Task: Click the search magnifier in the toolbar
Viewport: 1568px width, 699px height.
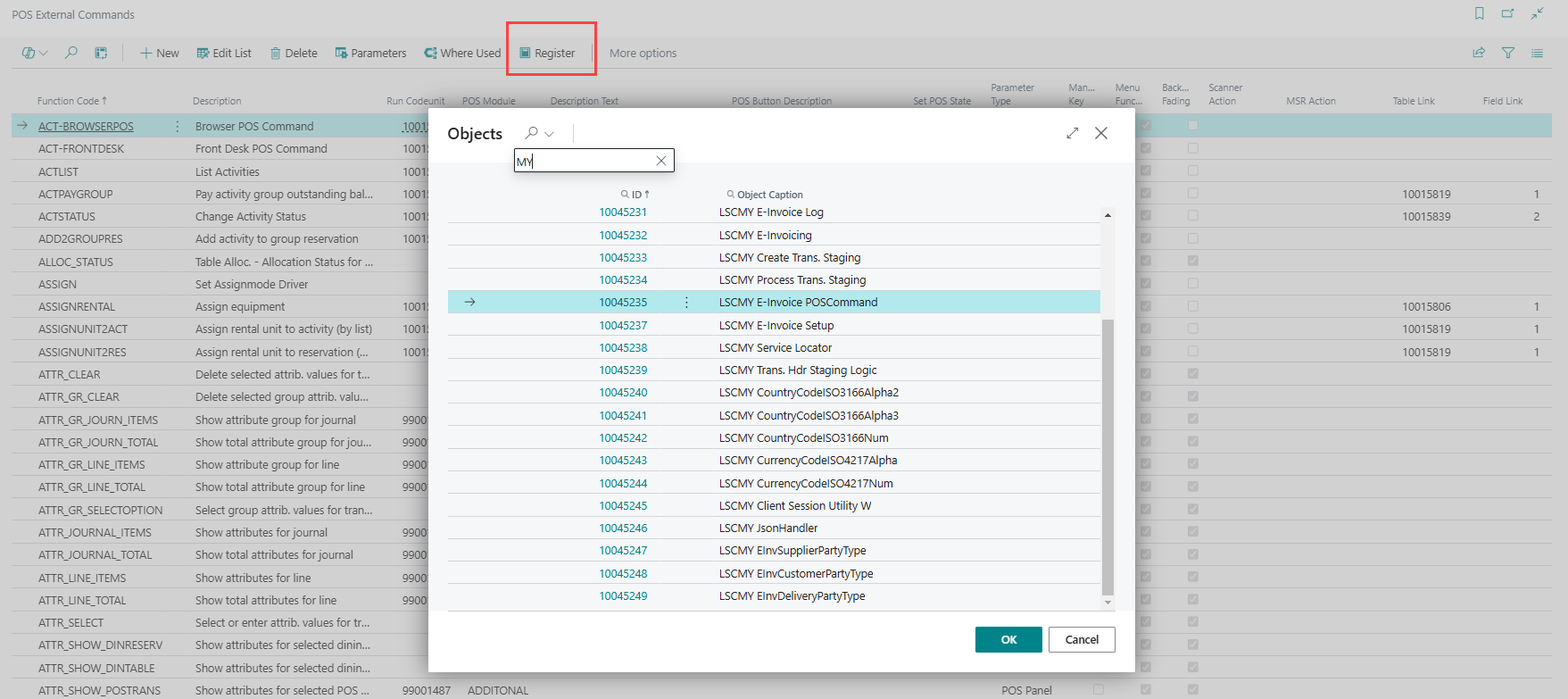Action: [71, 54]
